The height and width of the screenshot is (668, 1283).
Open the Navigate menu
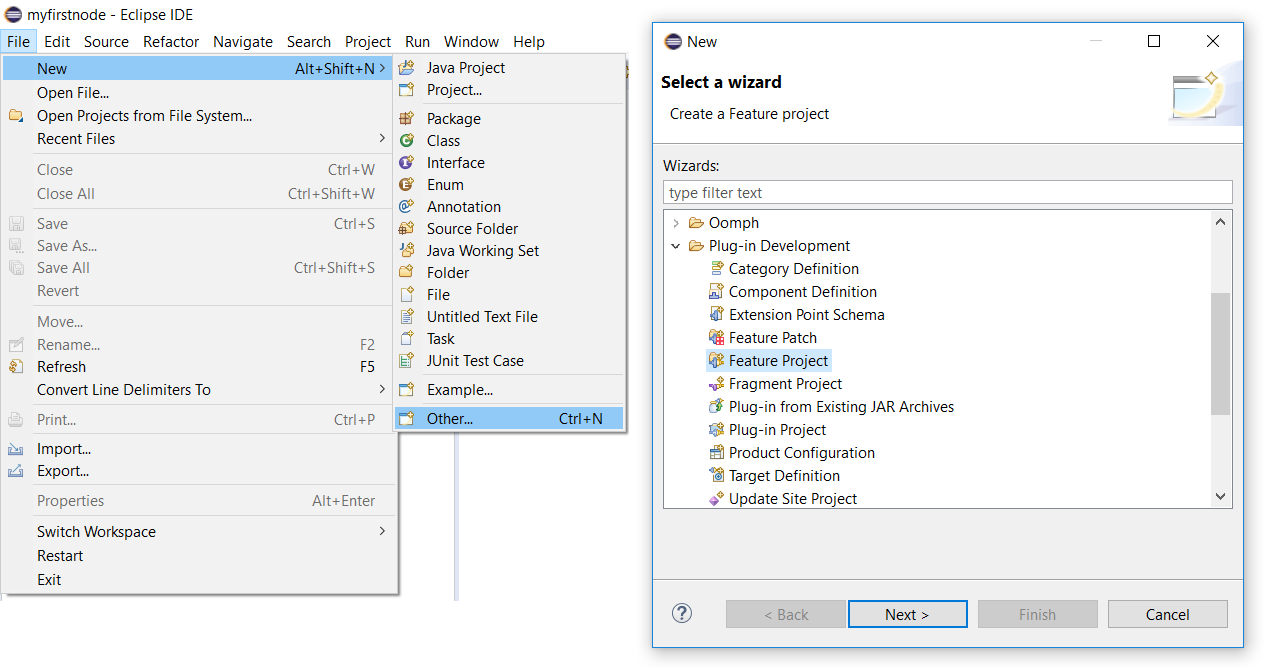tap(243, 42)
